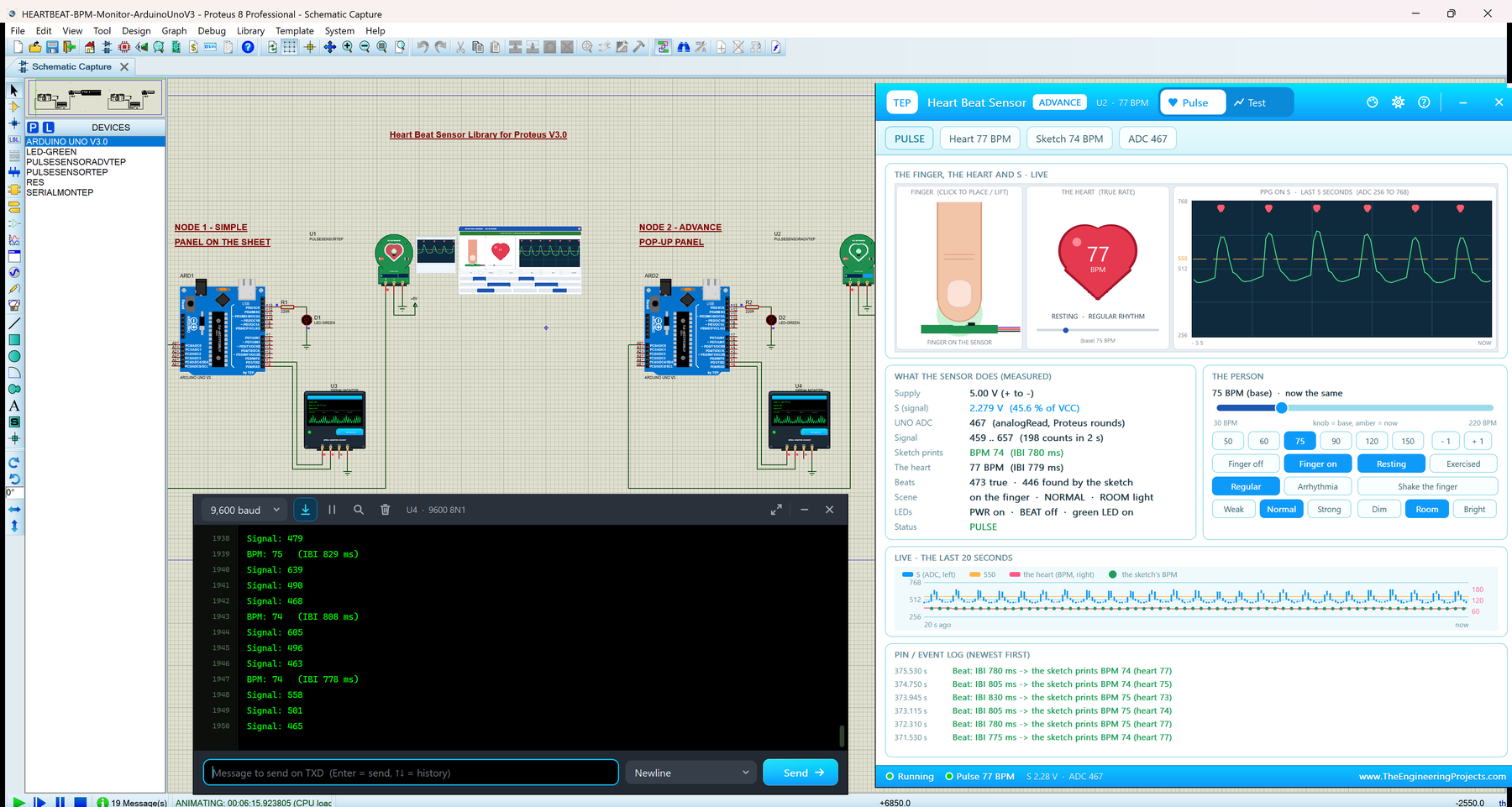Screen dimensions: 1512x807
Task: Open the Library menu
Action: click(x=250, y=31)
